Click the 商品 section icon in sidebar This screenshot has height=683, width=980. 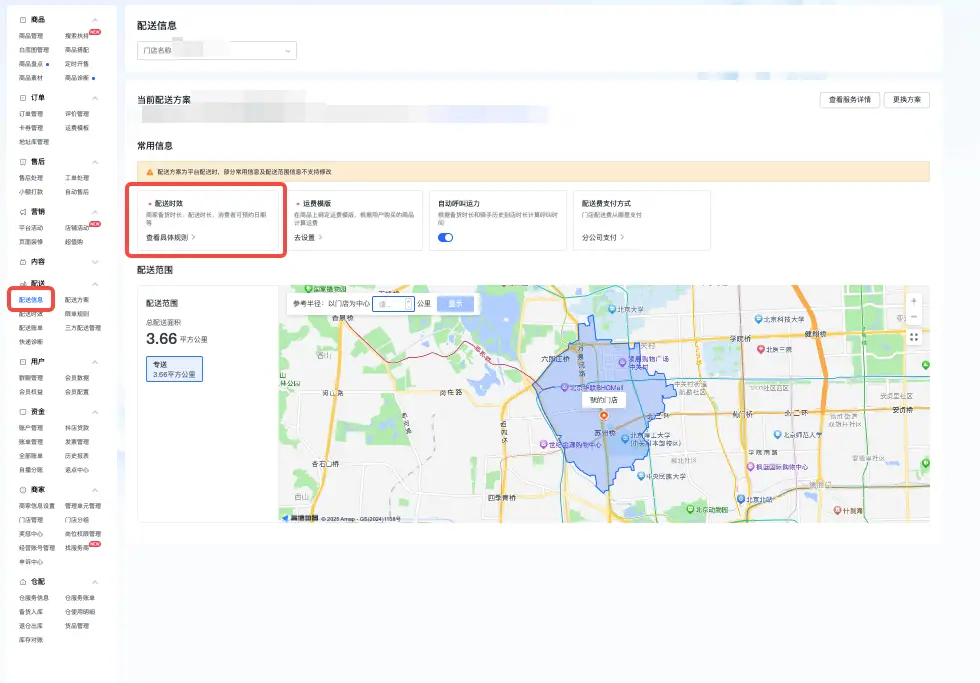pos(23,20)
